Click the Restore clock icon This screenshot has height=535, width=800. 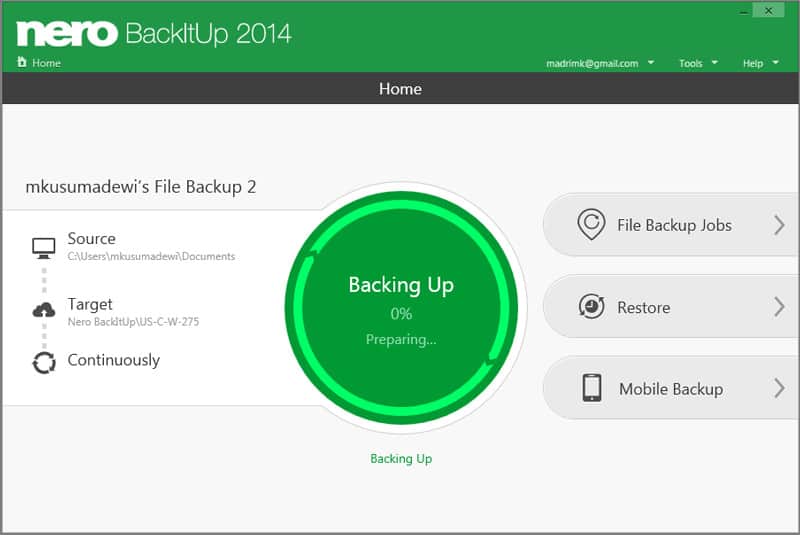[x=591, y=307]
